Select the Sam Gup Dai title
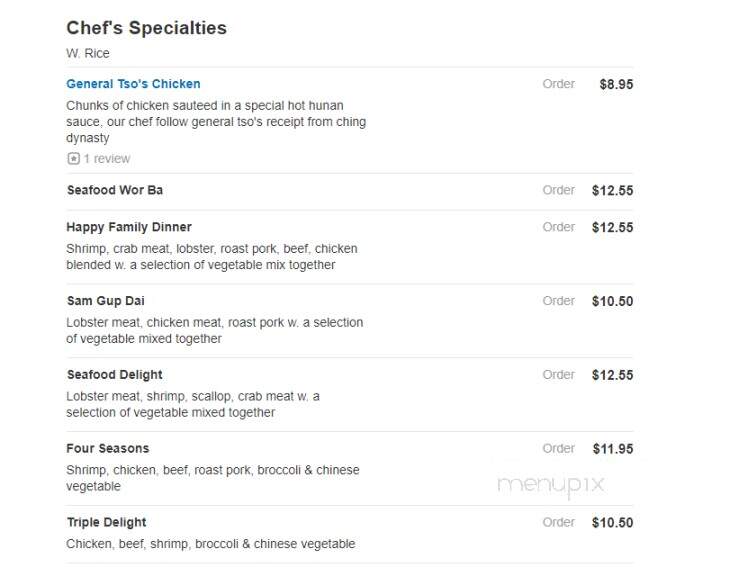The image size is (730, 567). click(106, 301)
